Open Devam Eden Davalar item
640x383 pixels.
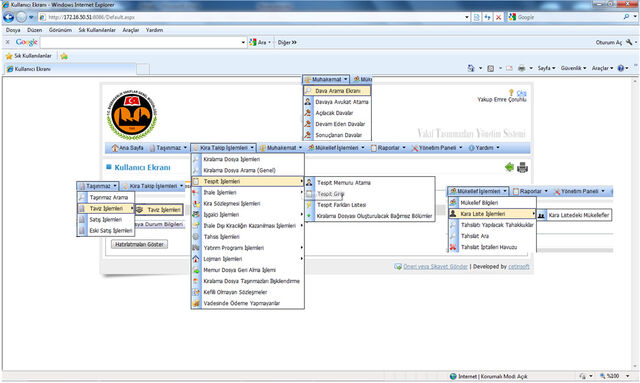337,124
